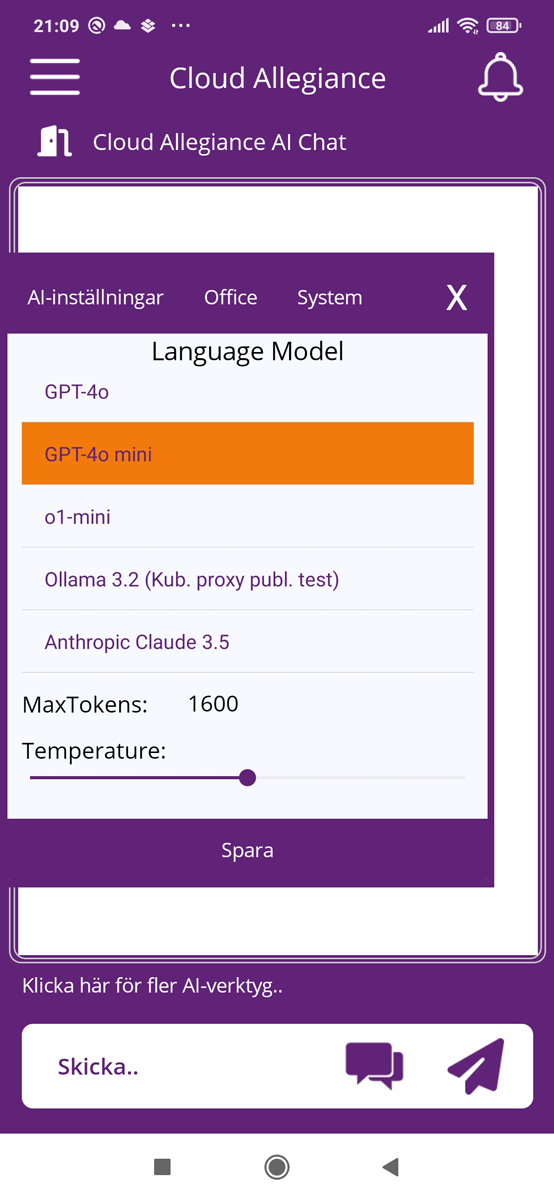Viewport: 554px width, 1200px height.
Task: Click the Temperature slider handle
Action: (248, 777)
